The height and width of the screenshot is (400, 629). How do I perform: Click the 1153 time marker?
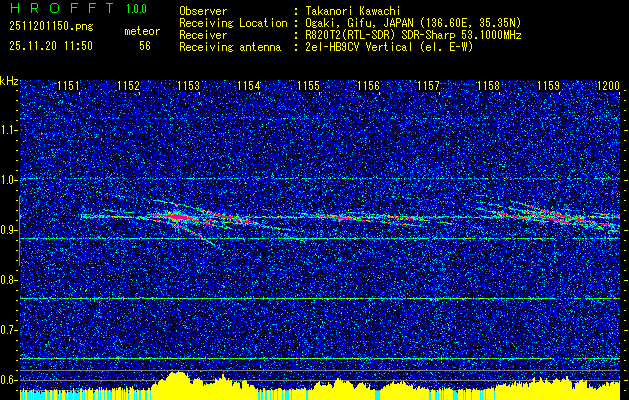pos(189,85)
